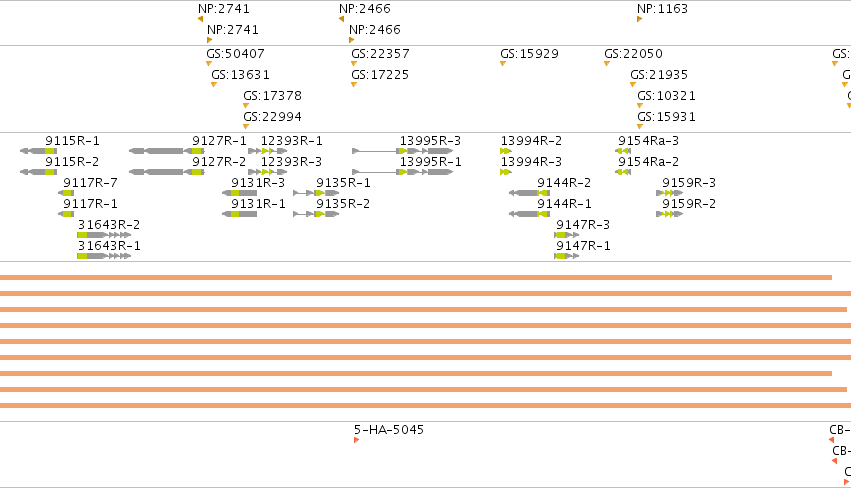
Task: Select the upper NP:2466 triangle marker
Action: pos(341,19)
